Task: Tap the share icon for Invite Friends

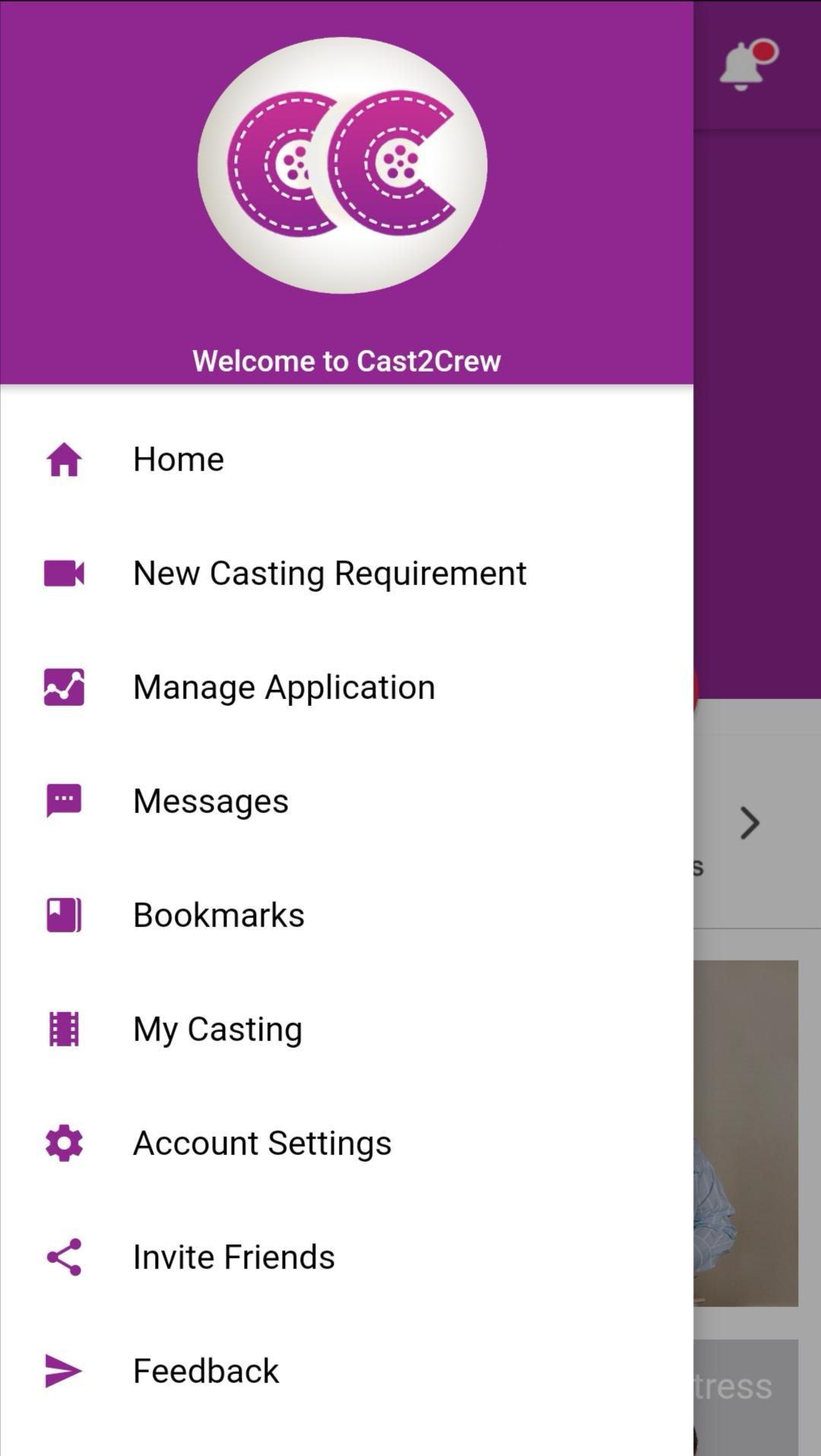Action: click(x=64, y=1257)
